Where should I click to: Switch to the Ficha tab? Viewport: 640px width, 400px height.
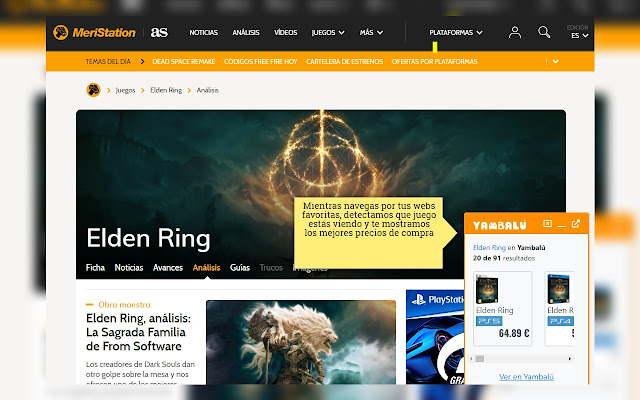(x=95, y=268)
